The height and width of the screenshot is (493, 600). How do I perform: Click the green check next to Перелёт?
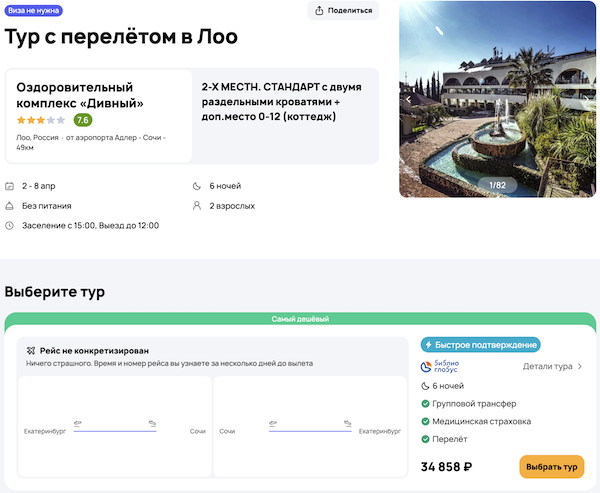pos(426,439)
